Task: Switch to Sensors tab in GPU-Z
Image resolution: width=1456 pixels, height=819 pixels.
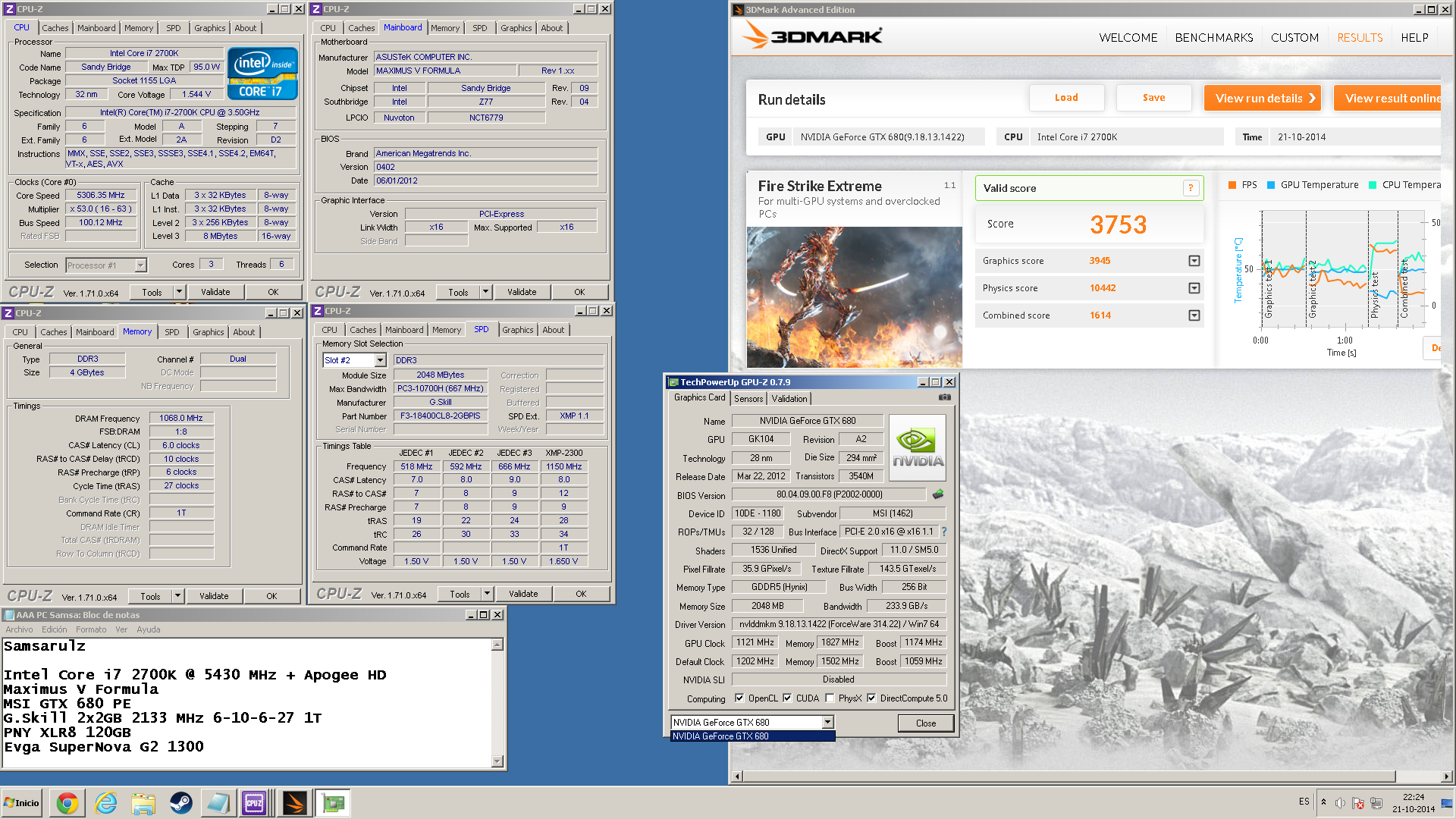Action: pos(748,398)
